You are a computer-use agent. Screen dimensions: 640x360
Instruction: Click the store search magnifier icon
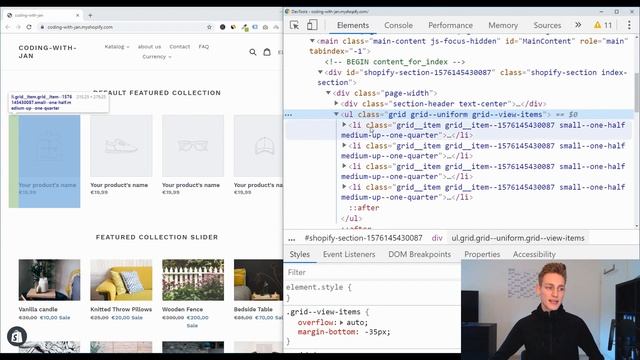(x=253, y=52)
